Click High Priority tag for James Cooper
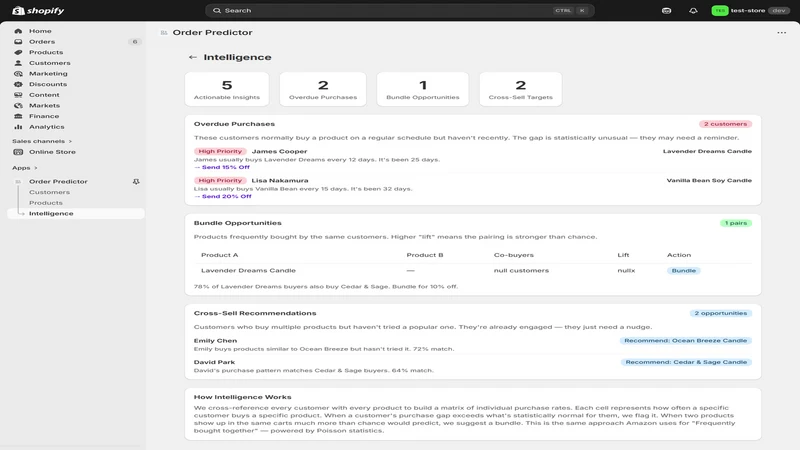This screenshot has width=800, height=450. coord(220,152)
